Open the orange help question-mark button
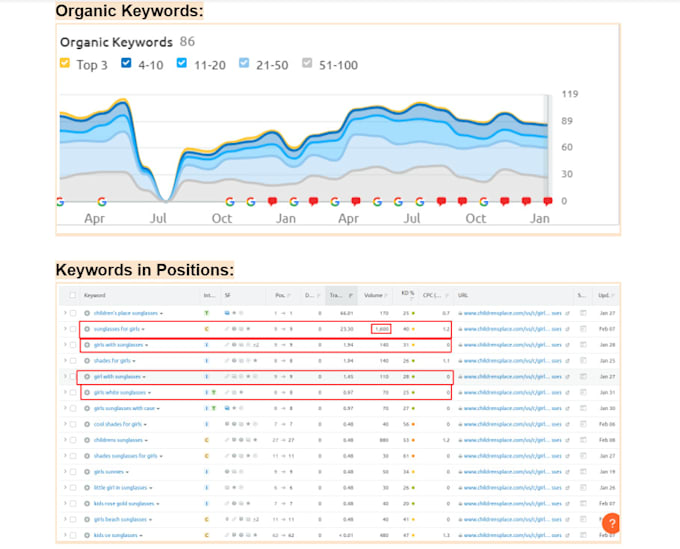 point(611,523)
